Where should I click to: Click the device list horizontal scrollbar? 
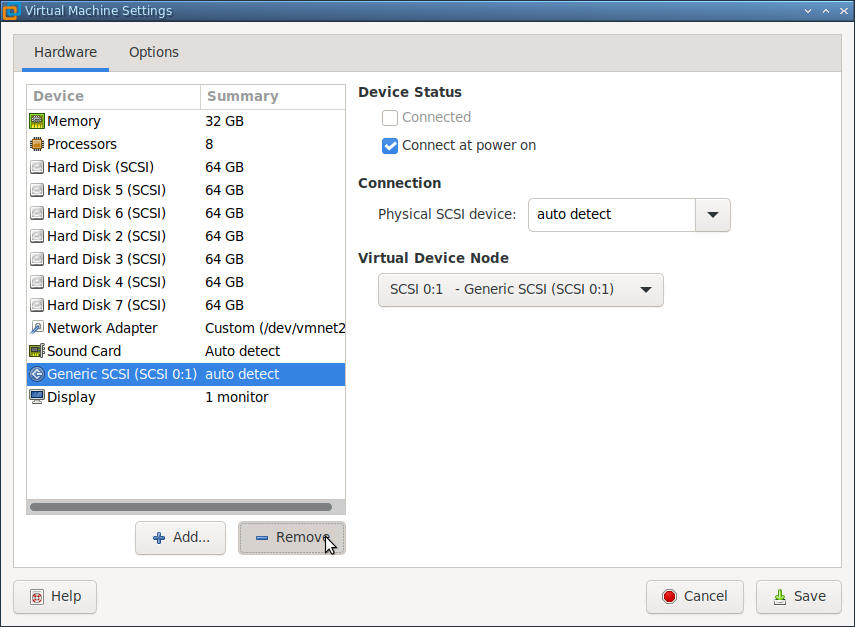pos(180,507)
